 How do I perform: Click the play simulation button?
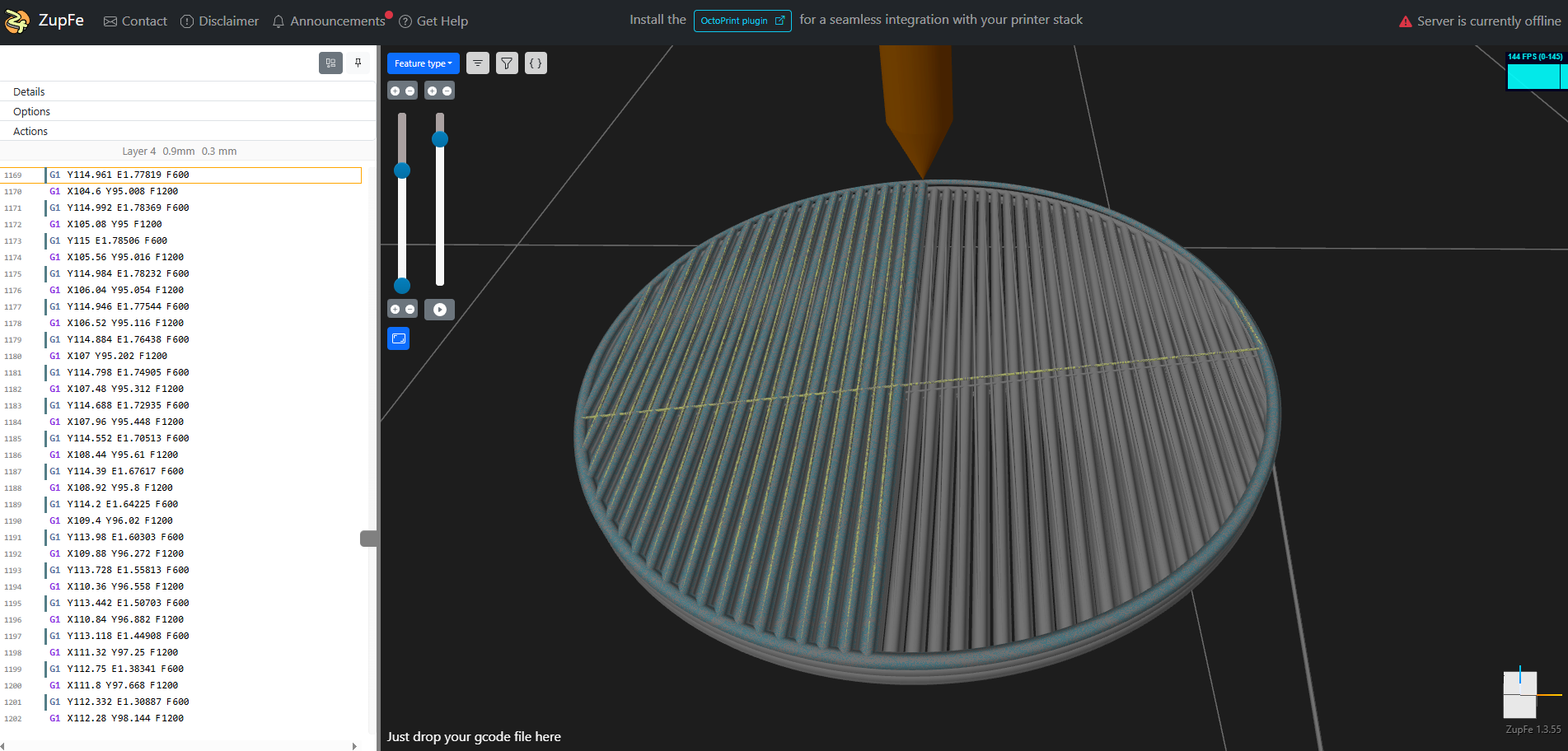[440, 310]
